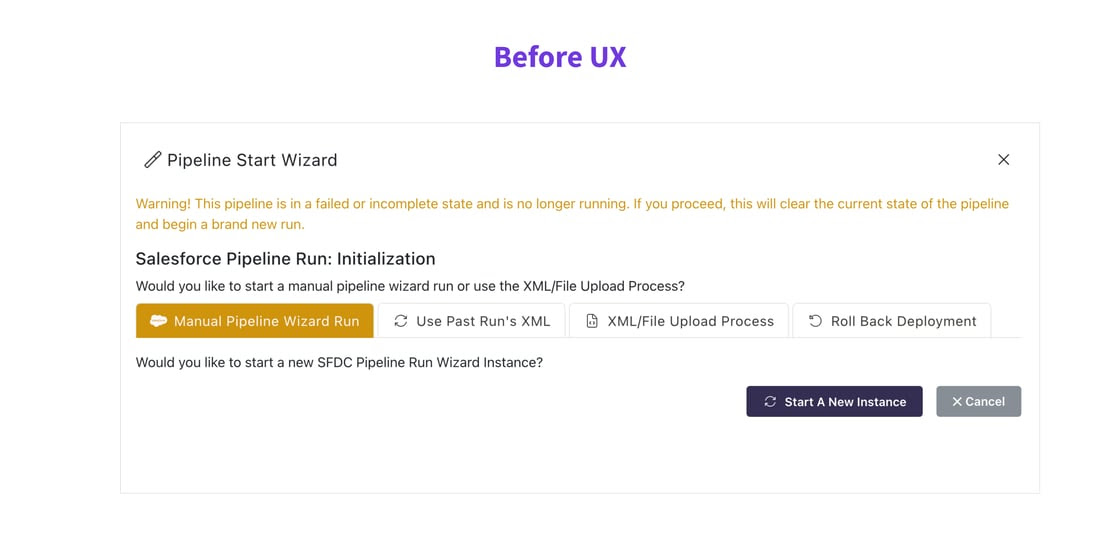Click the Salesforce cloud icon on the Manual tab
Image resolution: width=1120 pixels, height=560 pixels.
[158, 321]
